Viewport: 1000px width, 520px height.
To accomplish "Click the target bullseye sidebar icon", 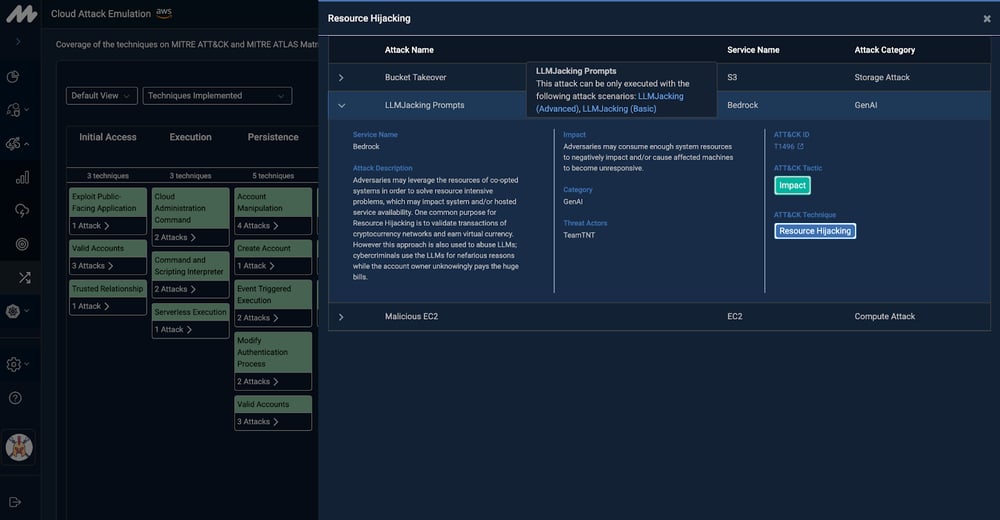I will pos(22,243).
